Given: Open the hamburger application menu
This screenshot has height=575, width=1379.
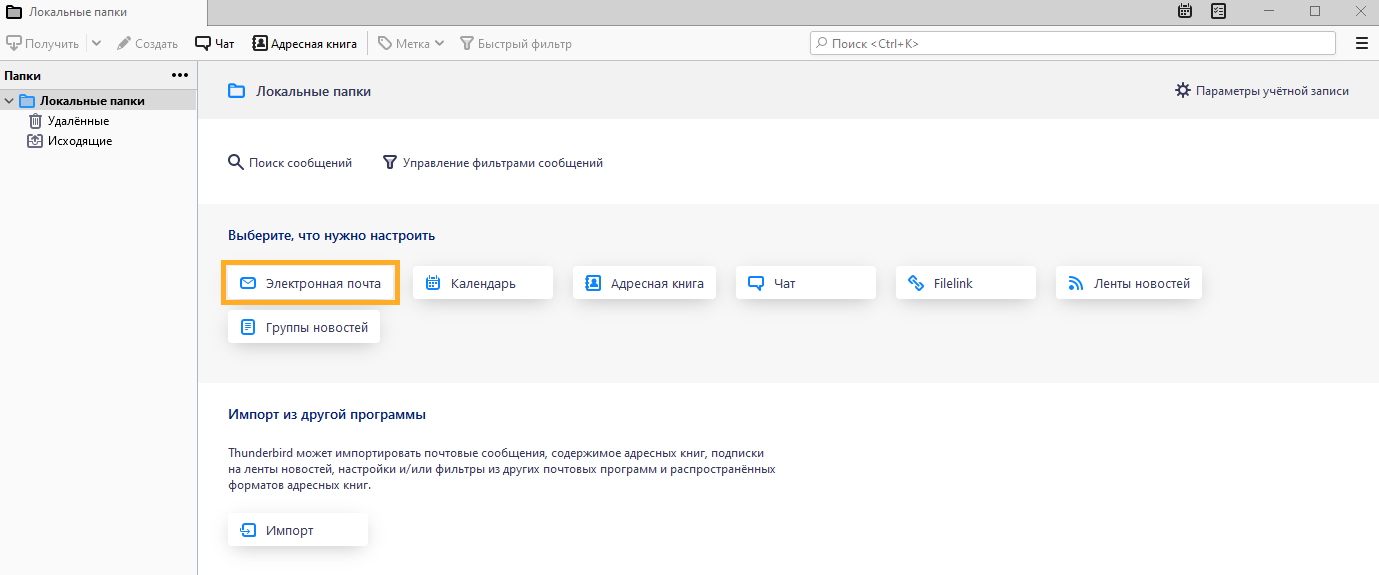Looking at the screenshot, I should [1361, 43].
